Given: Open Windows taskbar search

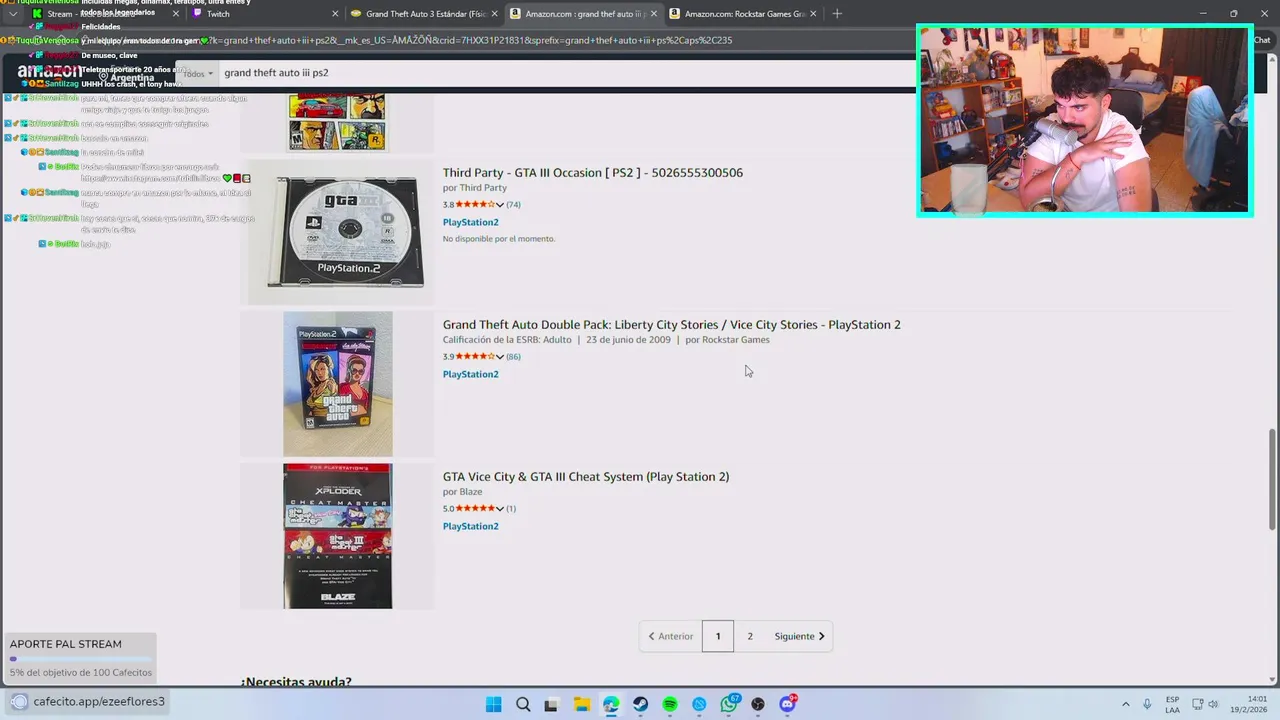Looking at the screenshot, I should [523, 704].
